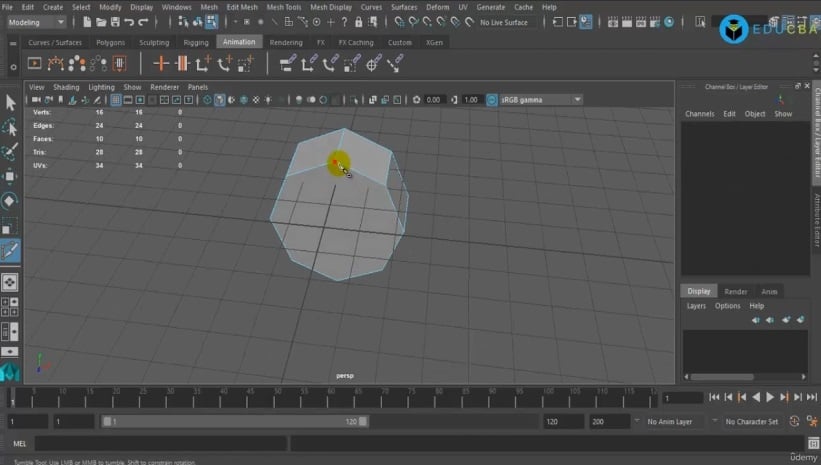Activate the Lasso select tool

(9, 127)
